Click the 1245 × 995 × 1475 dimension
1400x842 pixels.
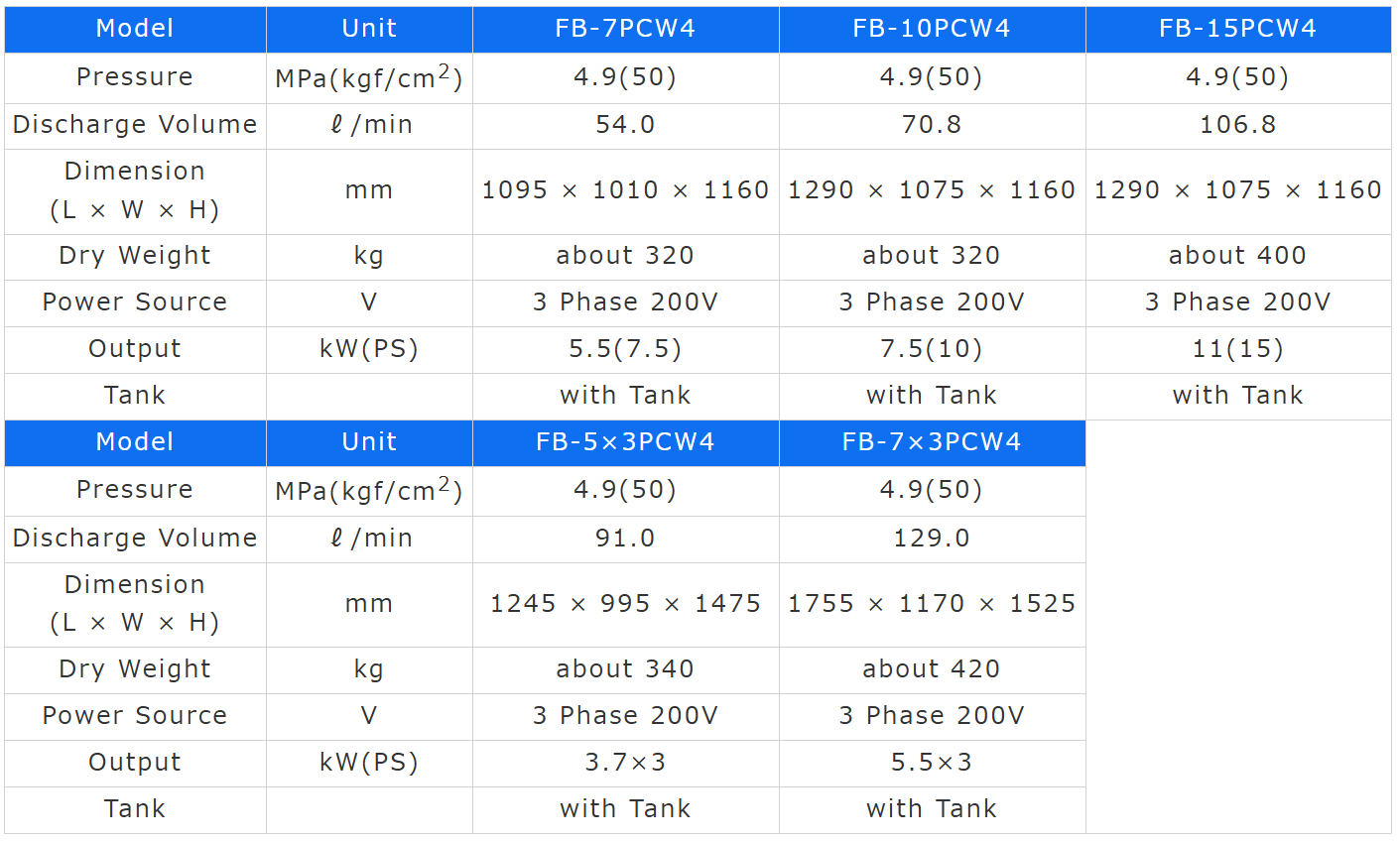tap(625, 604)
